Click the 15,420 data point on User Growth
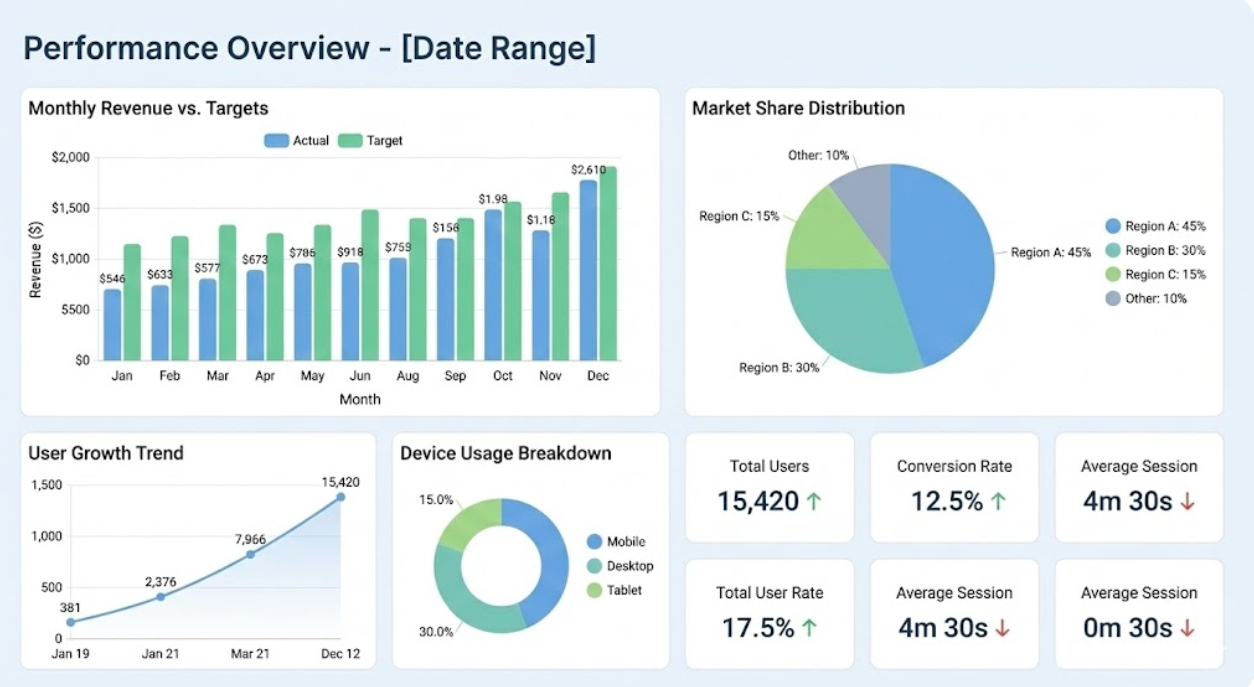The height and width of the screenshot is (687, 1254). 340,497
